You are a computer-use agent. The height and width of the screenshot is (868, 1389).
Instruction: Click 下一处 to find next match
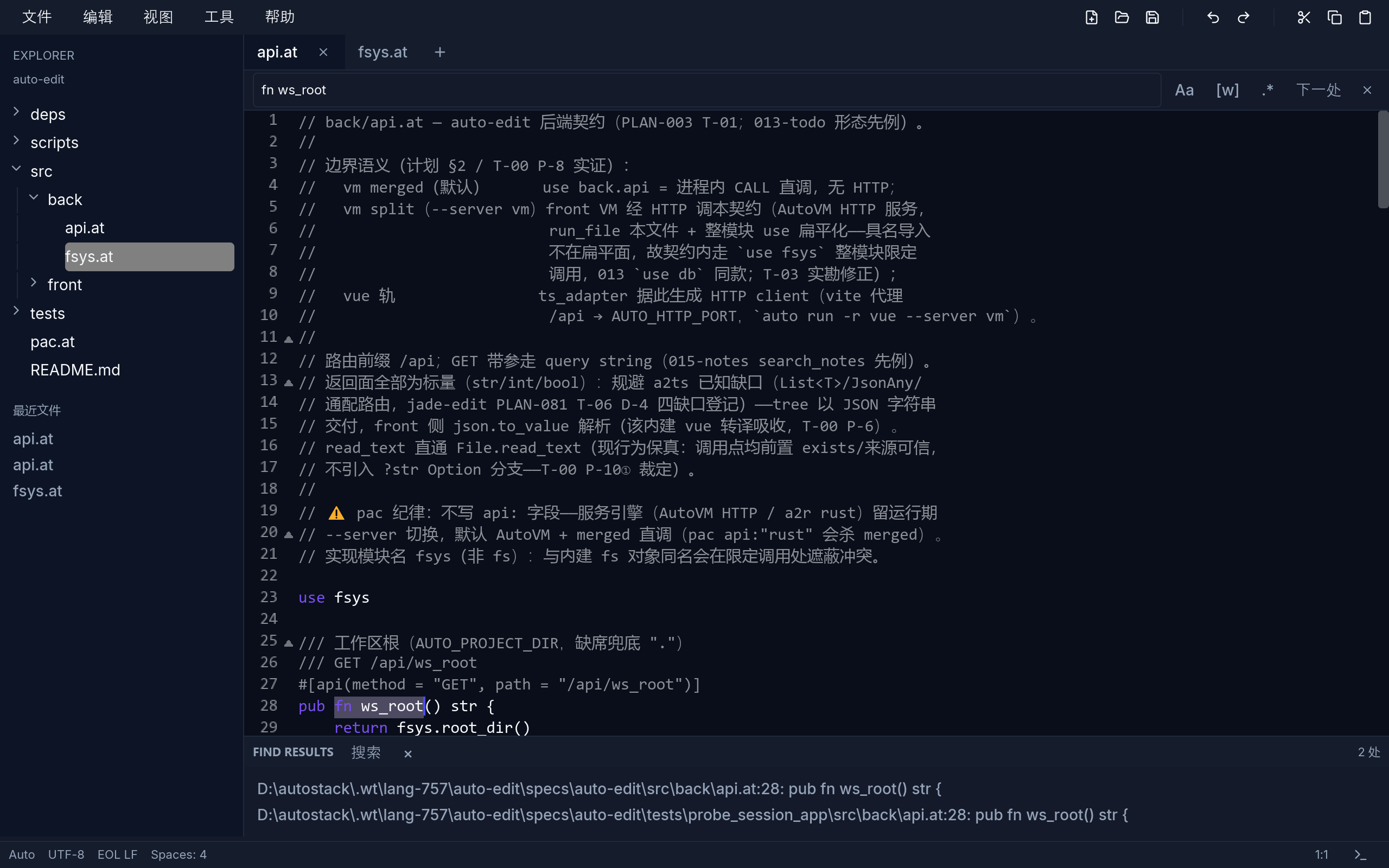pos(1318,90)
